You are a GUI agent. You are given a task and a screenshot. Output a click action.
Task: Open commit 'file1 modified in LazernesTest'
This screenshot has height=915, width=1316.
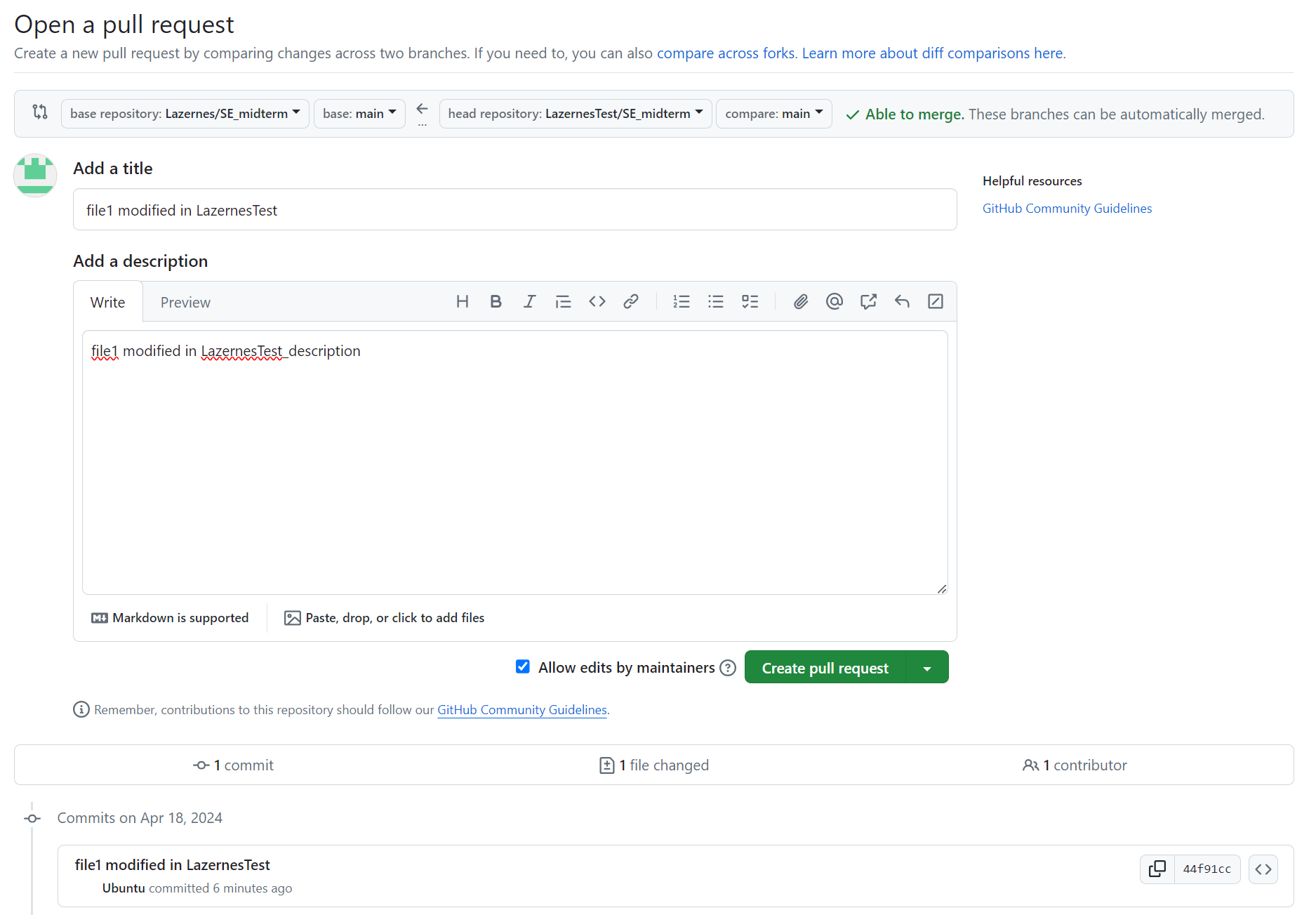(x=173, y=865)
